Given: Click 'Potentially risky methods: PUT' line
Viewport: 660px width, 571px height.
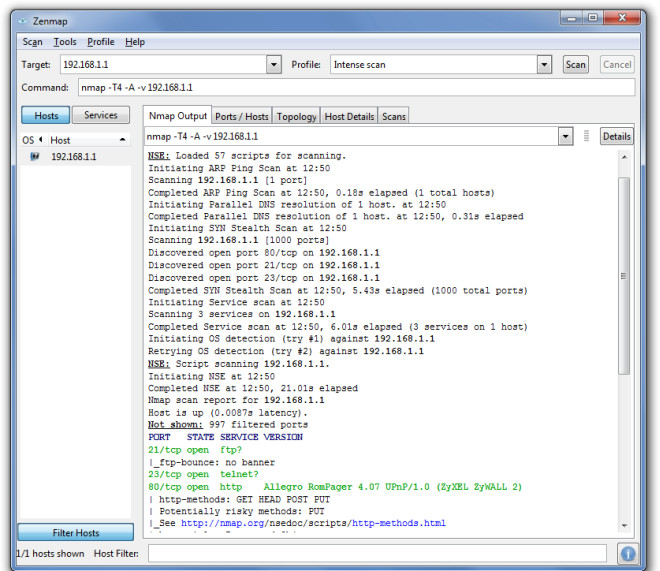Looking at the screenshot, I should pyautogui.click(x=242, y=511).
